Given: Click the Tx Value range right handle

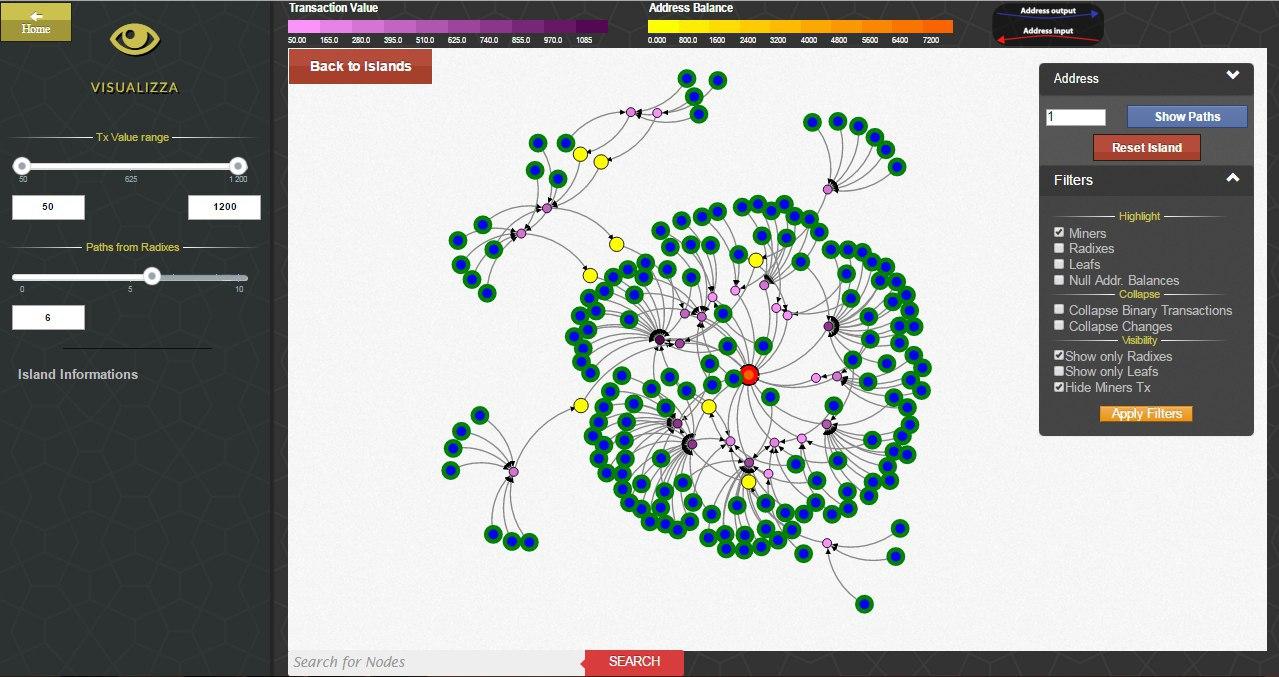Looking at the screenshot, I should pyautogui.click(x=238, y=166).
